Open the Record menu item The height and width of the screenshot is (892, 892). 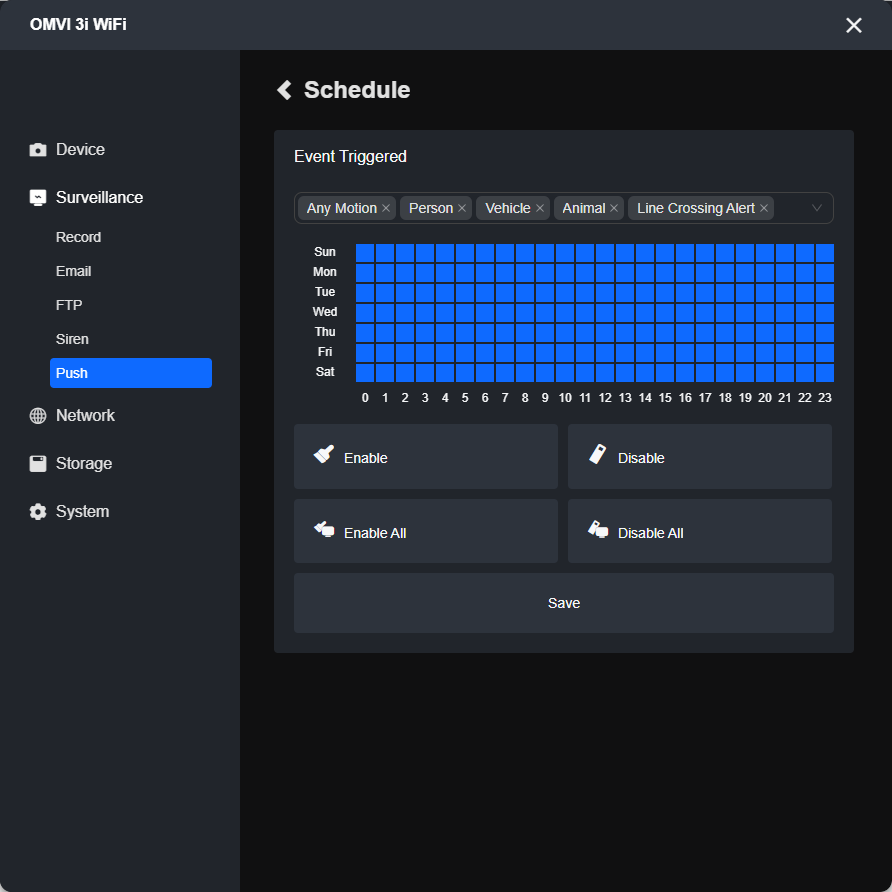tap(79, 237)
